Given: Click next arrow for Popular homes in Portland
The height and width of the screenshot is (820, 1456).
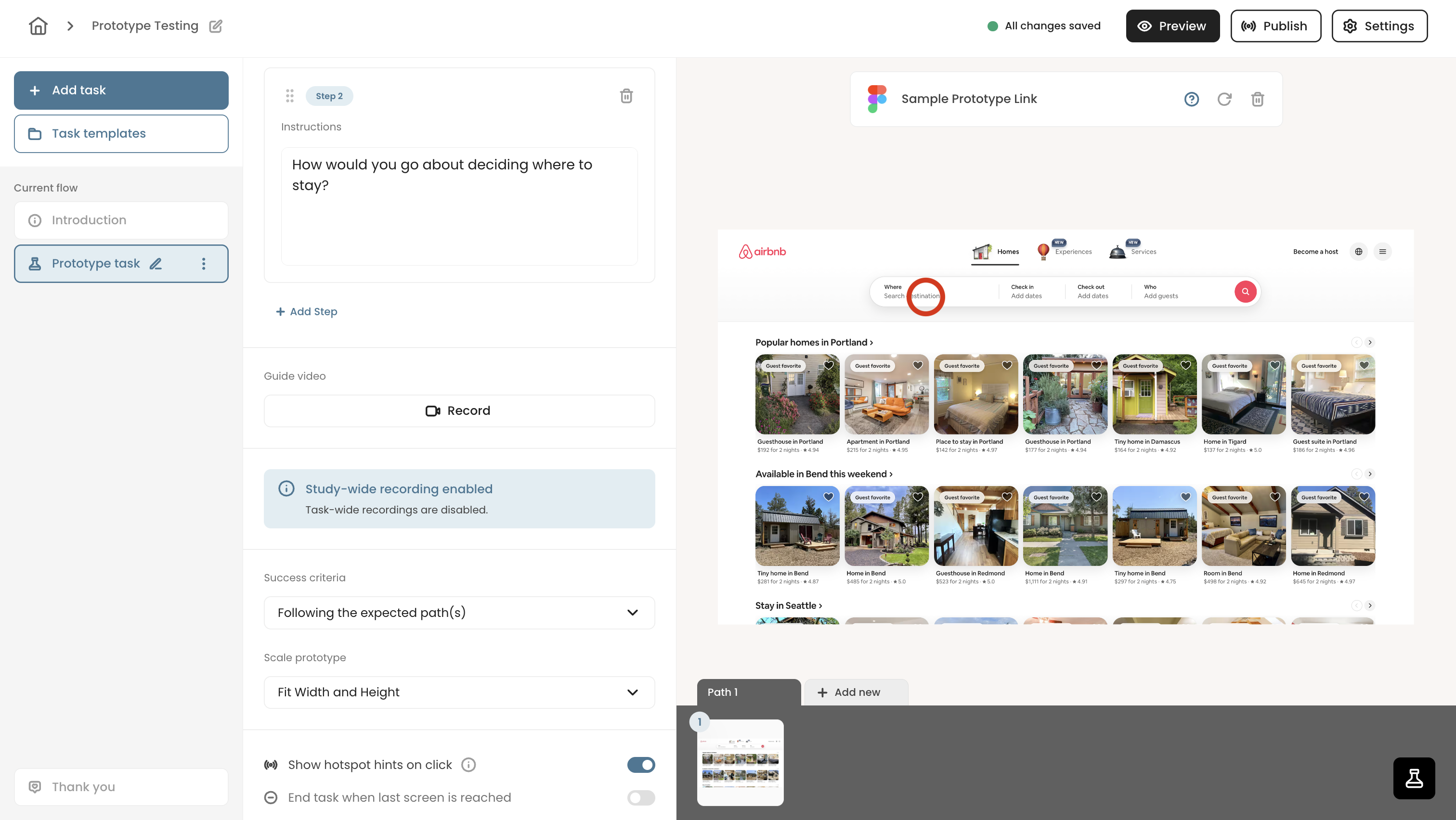Looking at the screenshot, I should click(x=1370, y=342).
